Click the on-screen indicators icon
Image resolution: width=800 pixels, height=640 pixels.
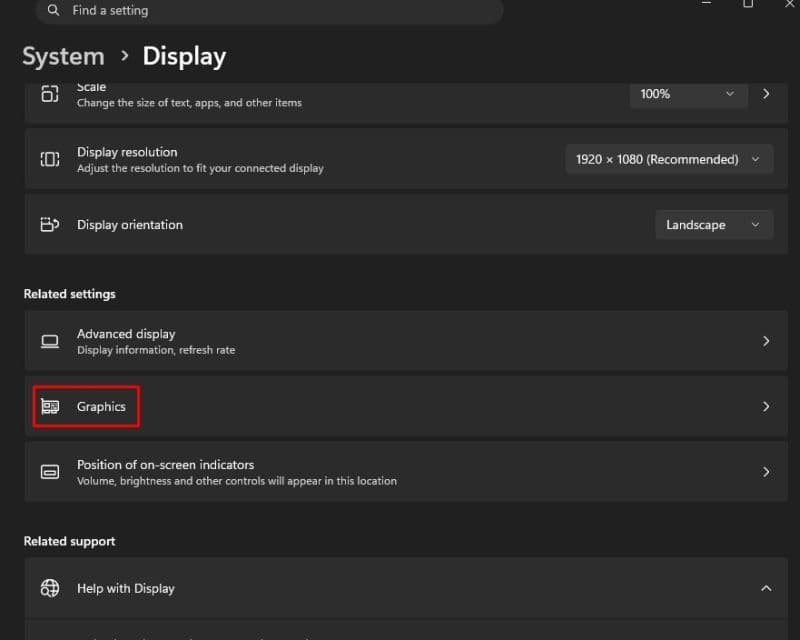tap(50, 471)
